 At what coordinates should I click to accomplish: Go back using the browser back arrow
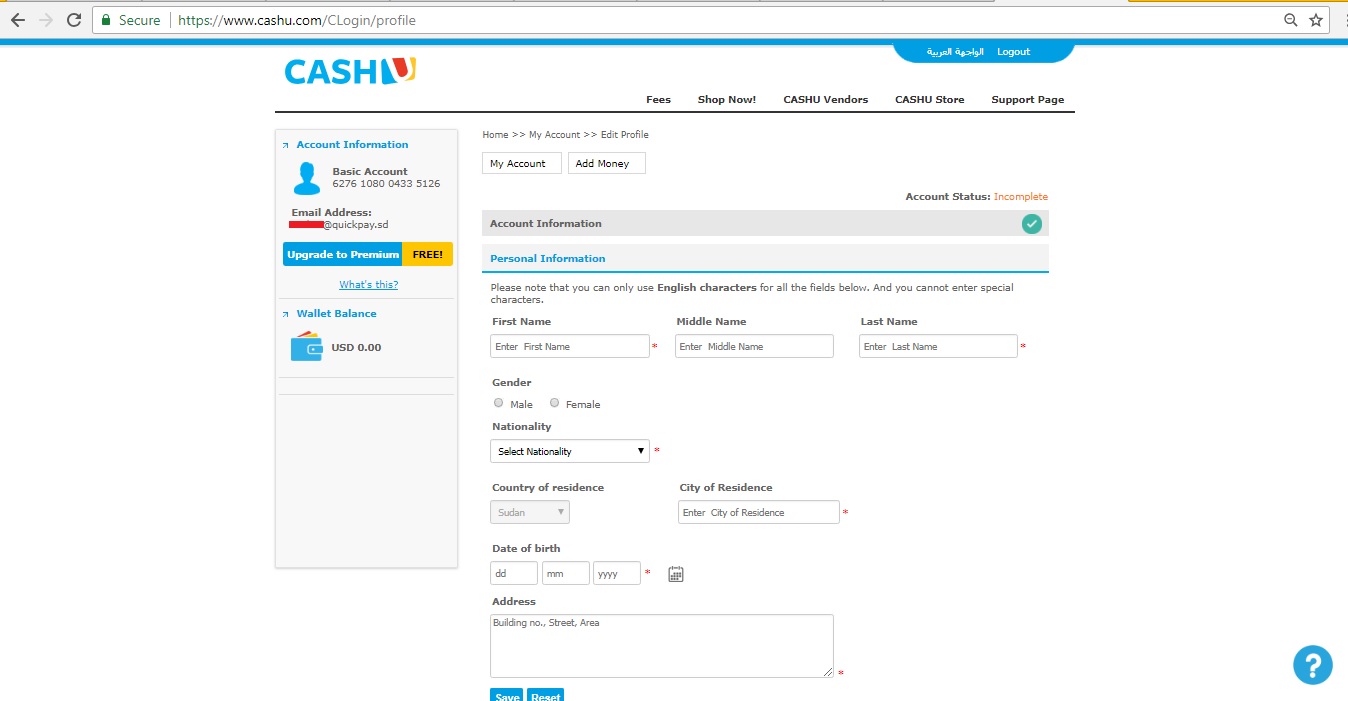pos(18,20)
